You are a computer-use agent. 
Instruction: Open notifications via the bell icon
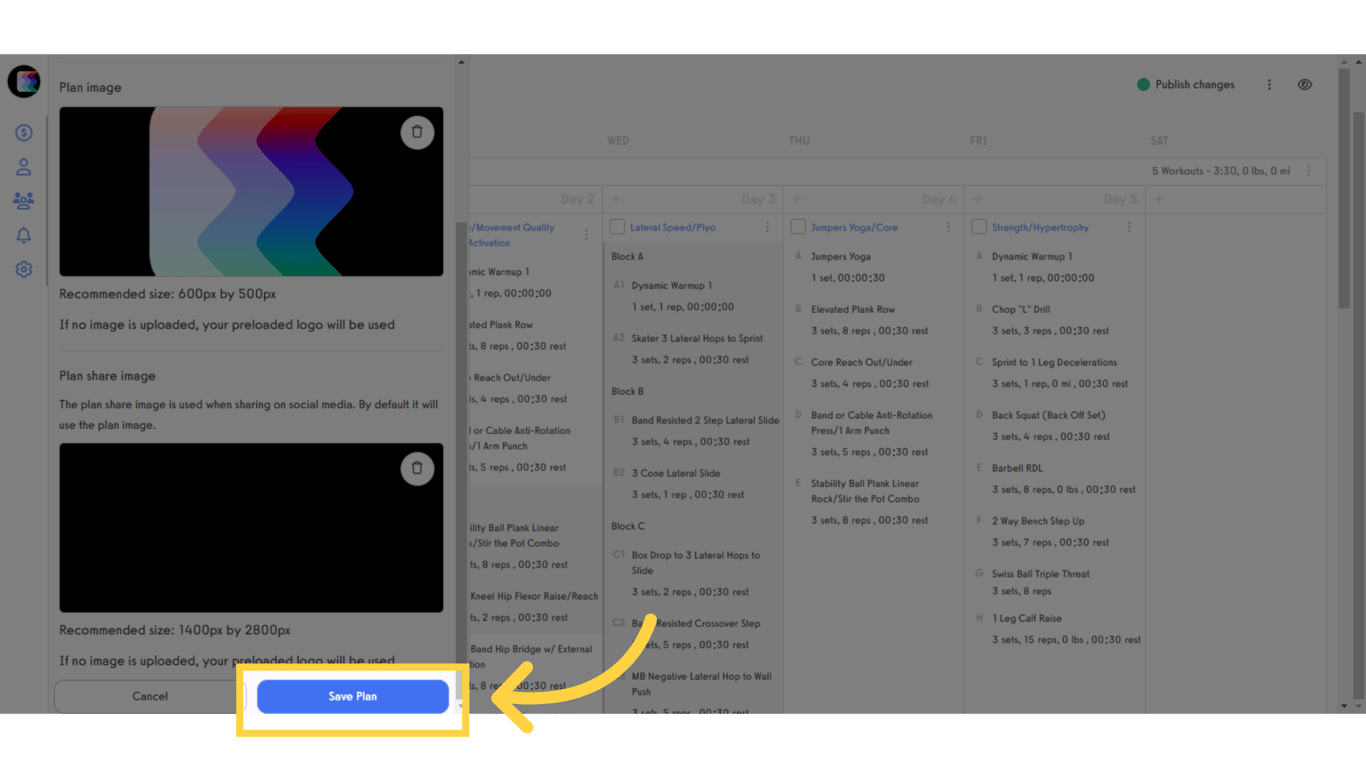coord(23,235)
